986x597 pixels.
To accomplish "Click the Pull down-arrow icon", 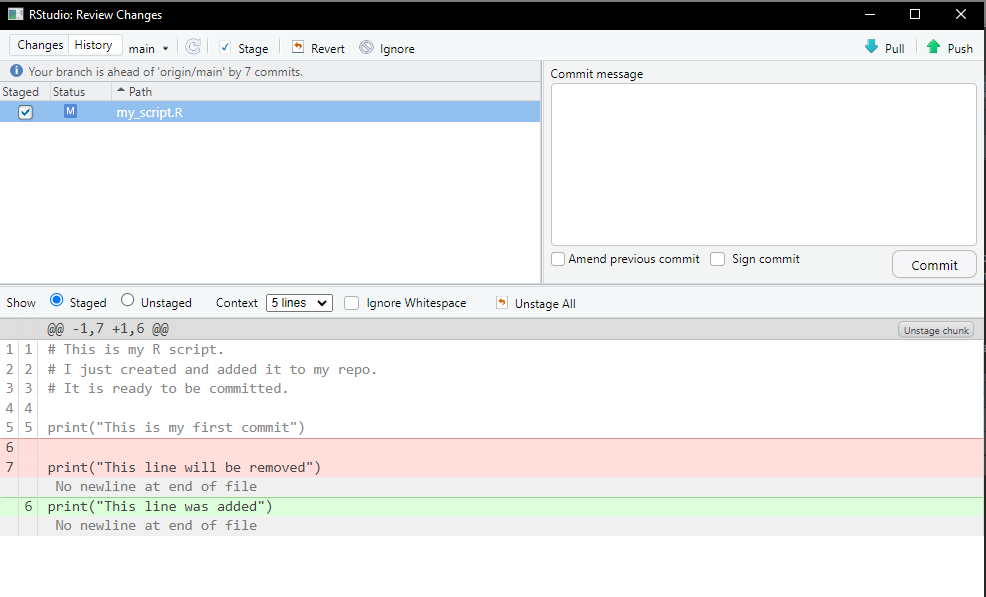I will pyautogui.click(x=871, y=47).
